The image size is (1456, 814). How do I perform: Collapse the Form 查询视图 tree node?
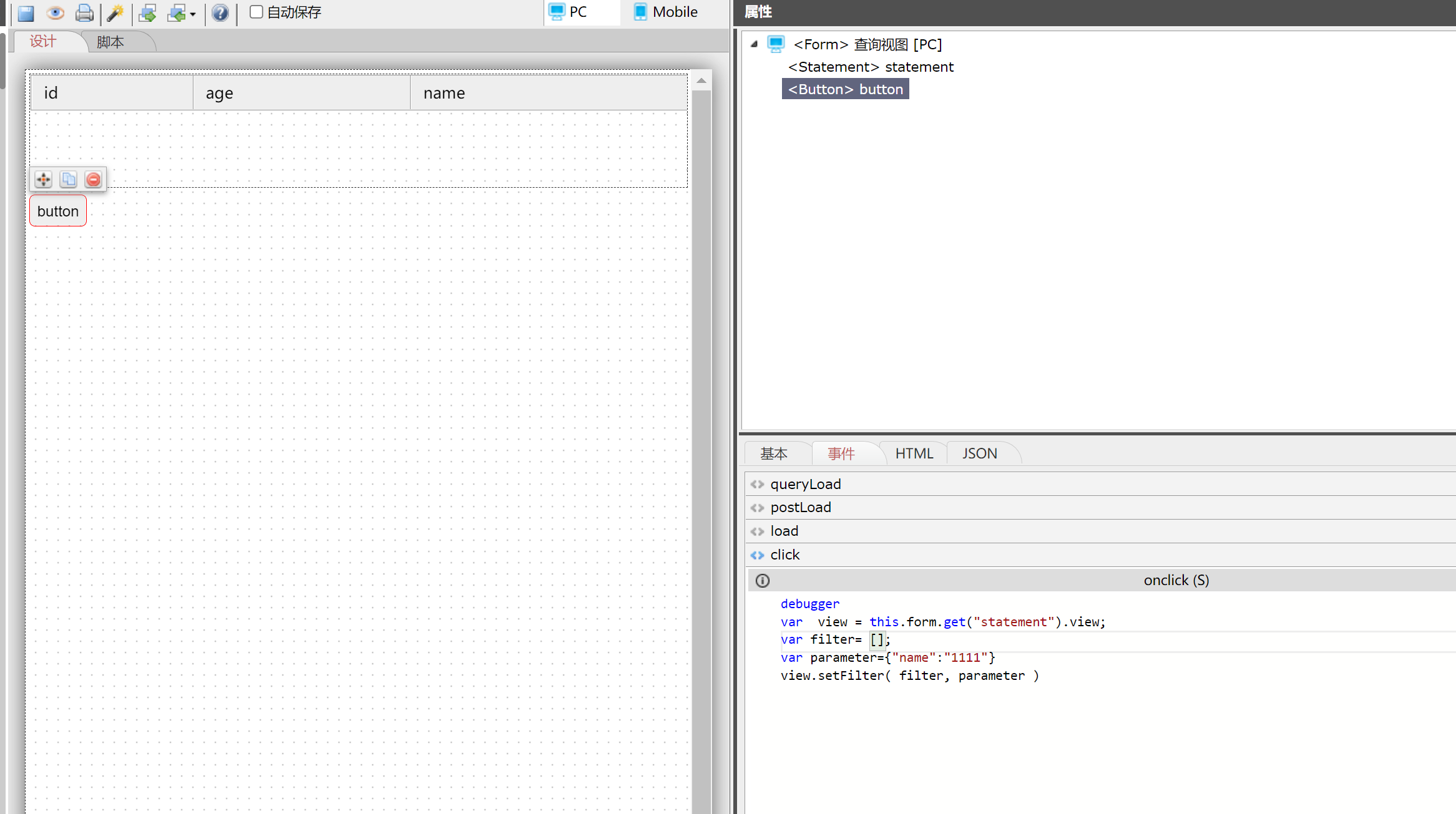[754, 44]
